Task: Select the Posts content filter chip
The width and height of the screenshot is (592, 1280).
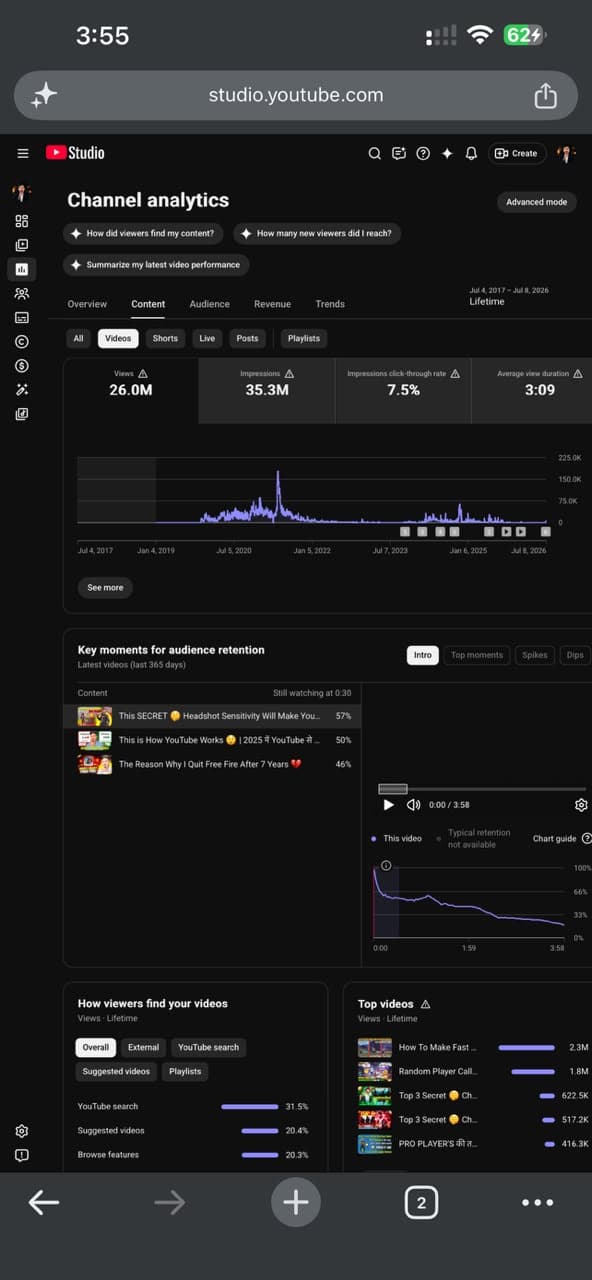Action: [x=247, y=338]
